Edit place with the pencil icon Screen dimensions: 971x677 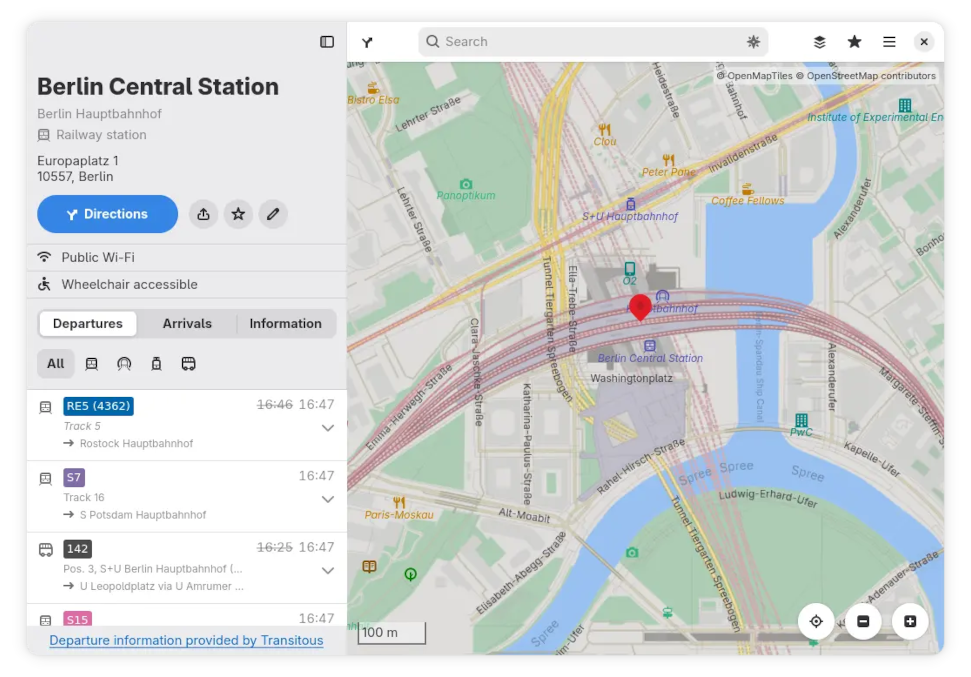(272, 214)
